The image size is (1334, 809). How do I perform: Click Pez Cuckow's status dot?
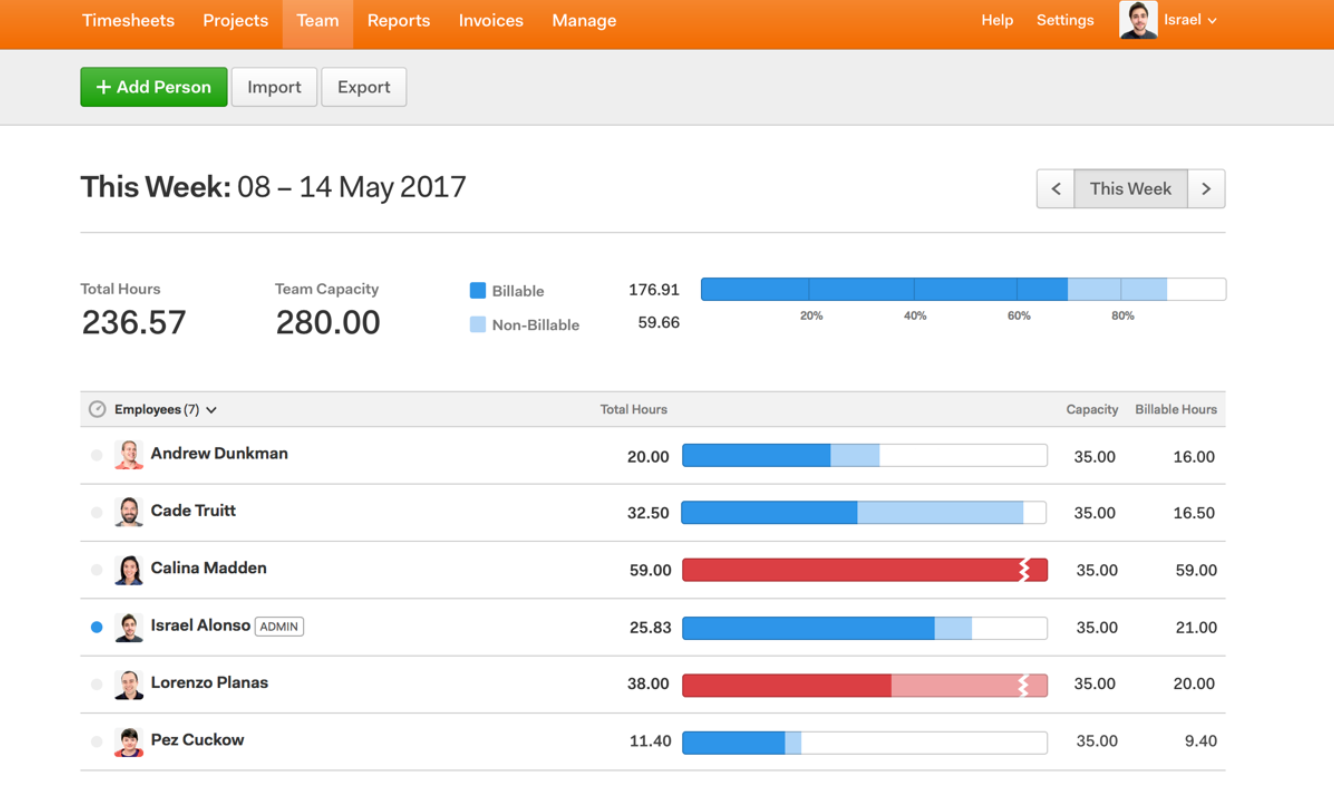97,742
